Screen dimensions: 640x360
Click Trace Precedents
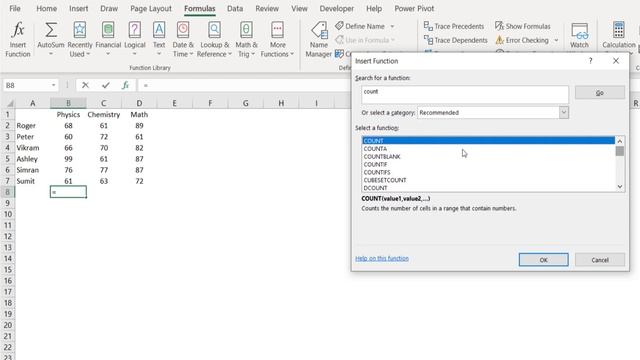point(454,26)
